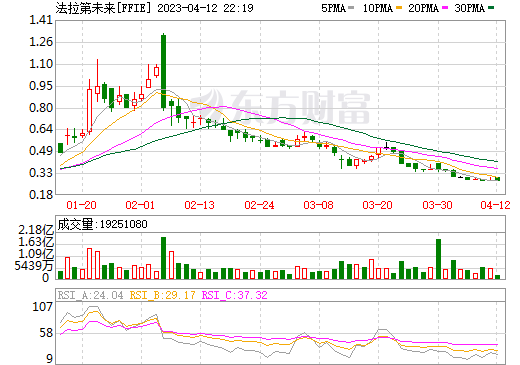This screenshot has height=365, width=520.
Task: Click the 30PMA legend label
Action: 469,8
